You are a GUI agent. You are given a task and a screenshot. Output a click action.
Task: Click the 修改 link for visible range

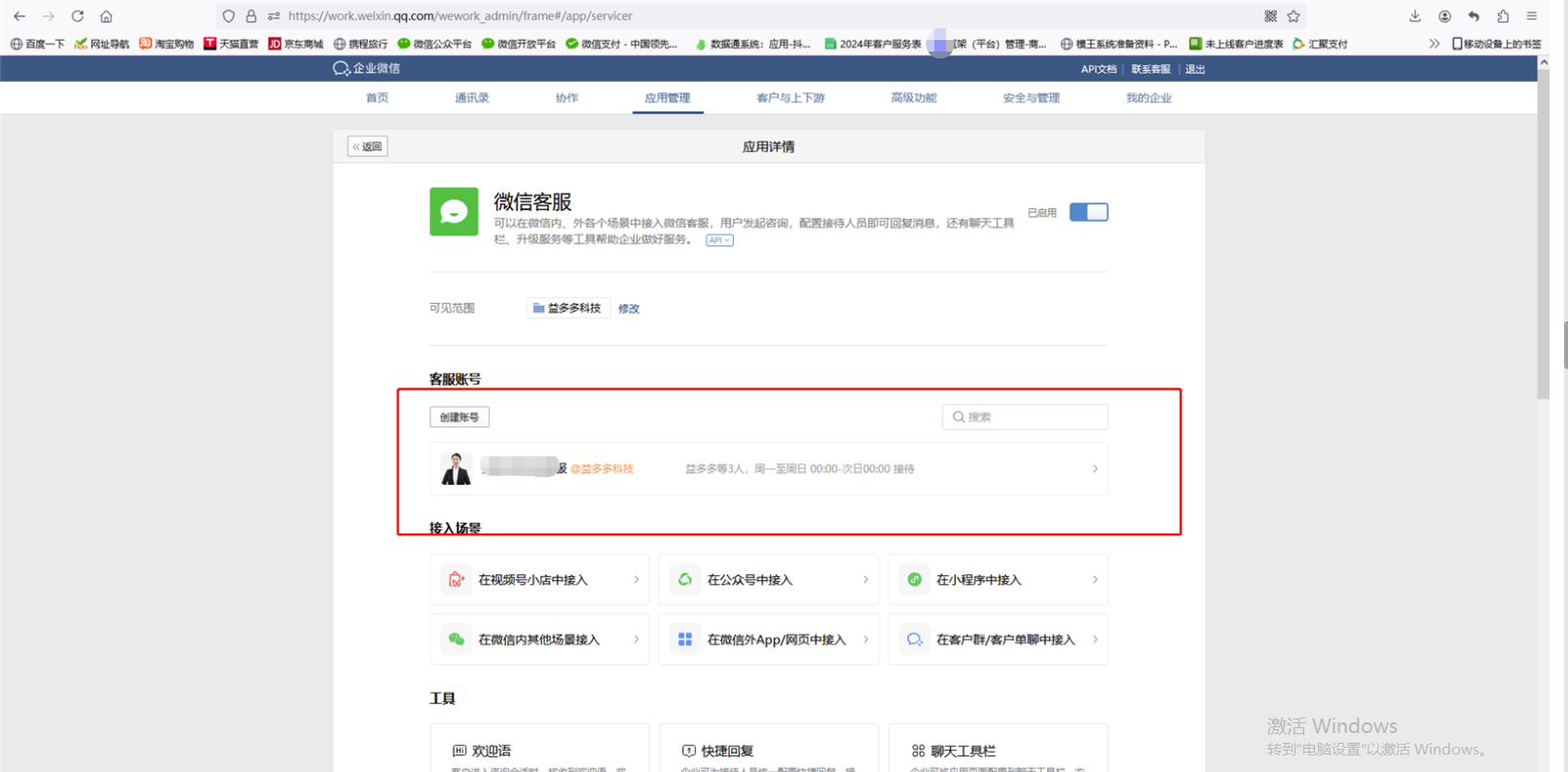(629, 309)
